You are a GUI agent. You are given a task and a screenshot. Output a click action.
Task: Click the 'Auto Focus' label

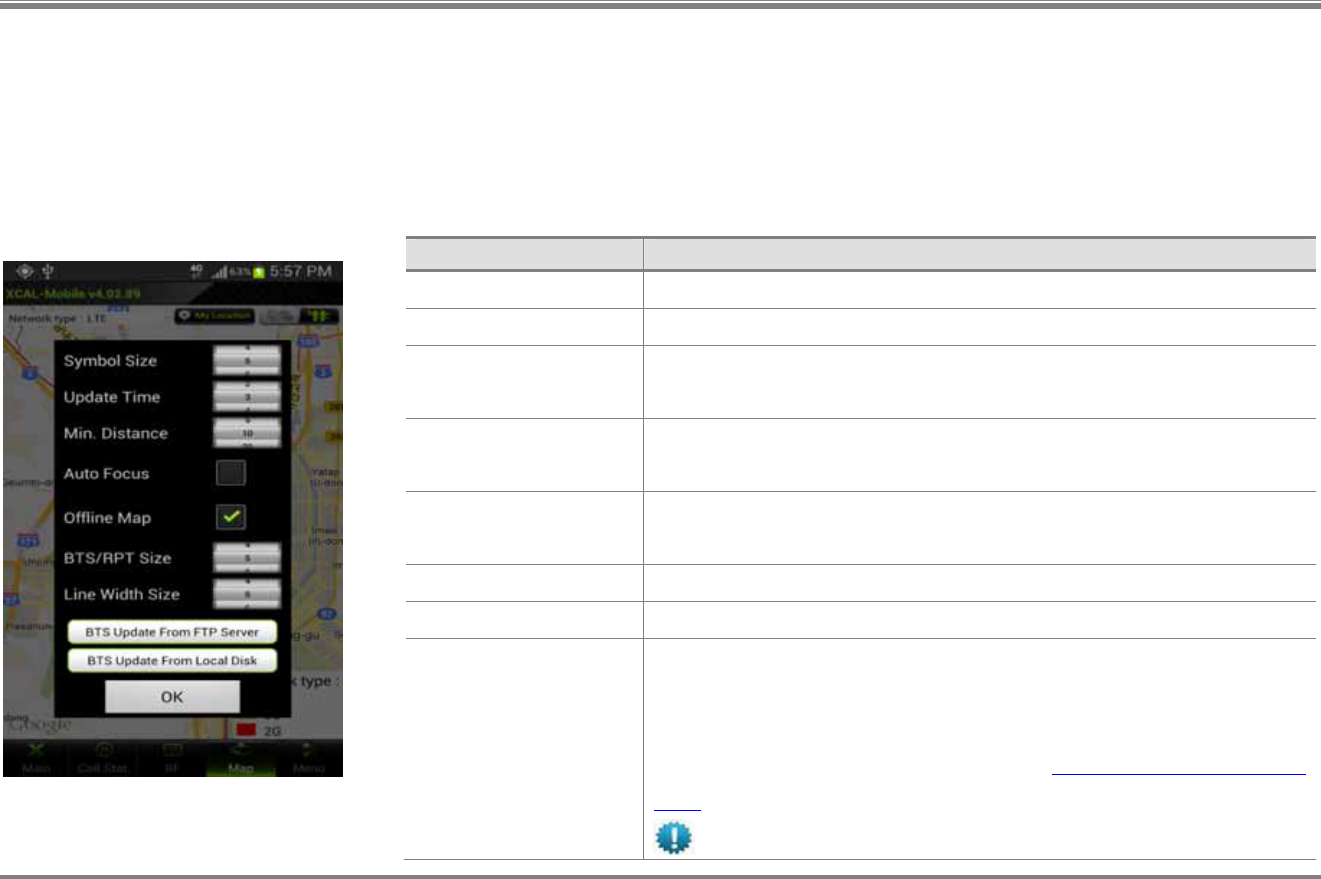(107, 473)
